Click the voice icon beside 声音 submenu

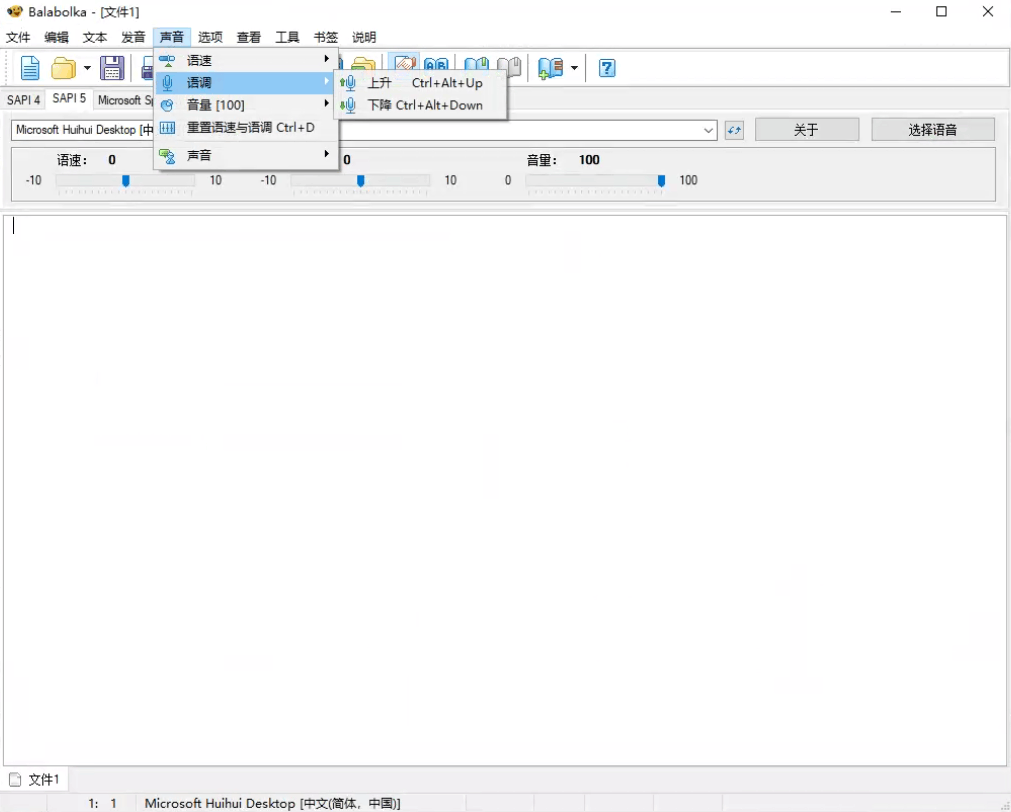(x=167, y=155)
